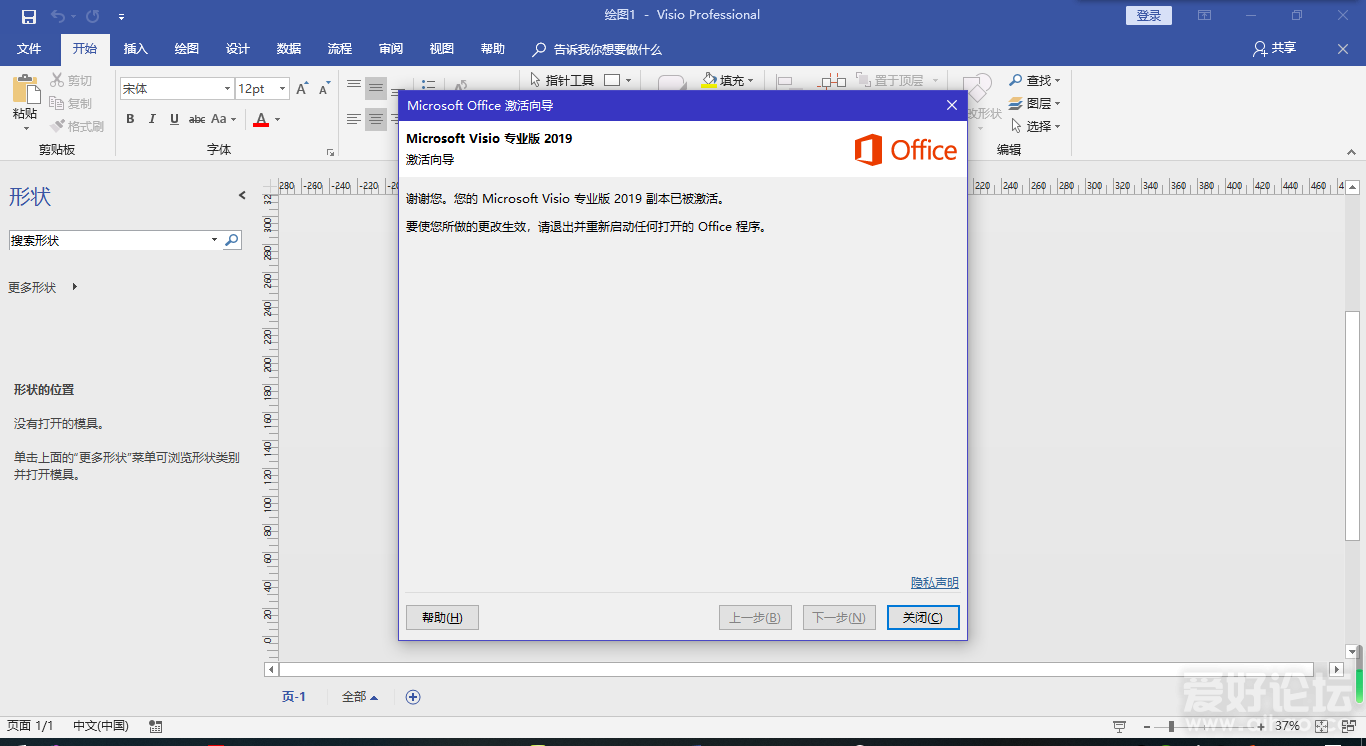Open the All pages (全部) list
The image size is (1366, 746).
359,697
